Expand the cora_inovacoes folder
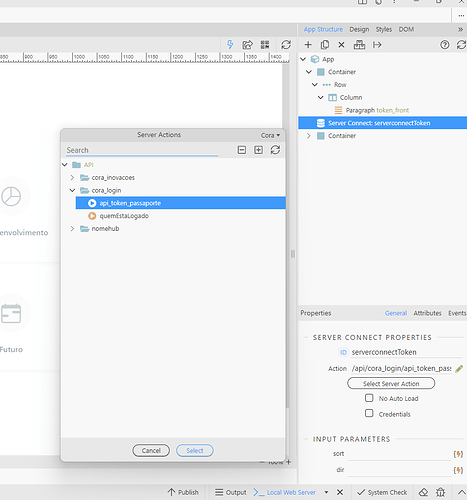This screenshot has width=467, height=500. [x=72, y=178]
